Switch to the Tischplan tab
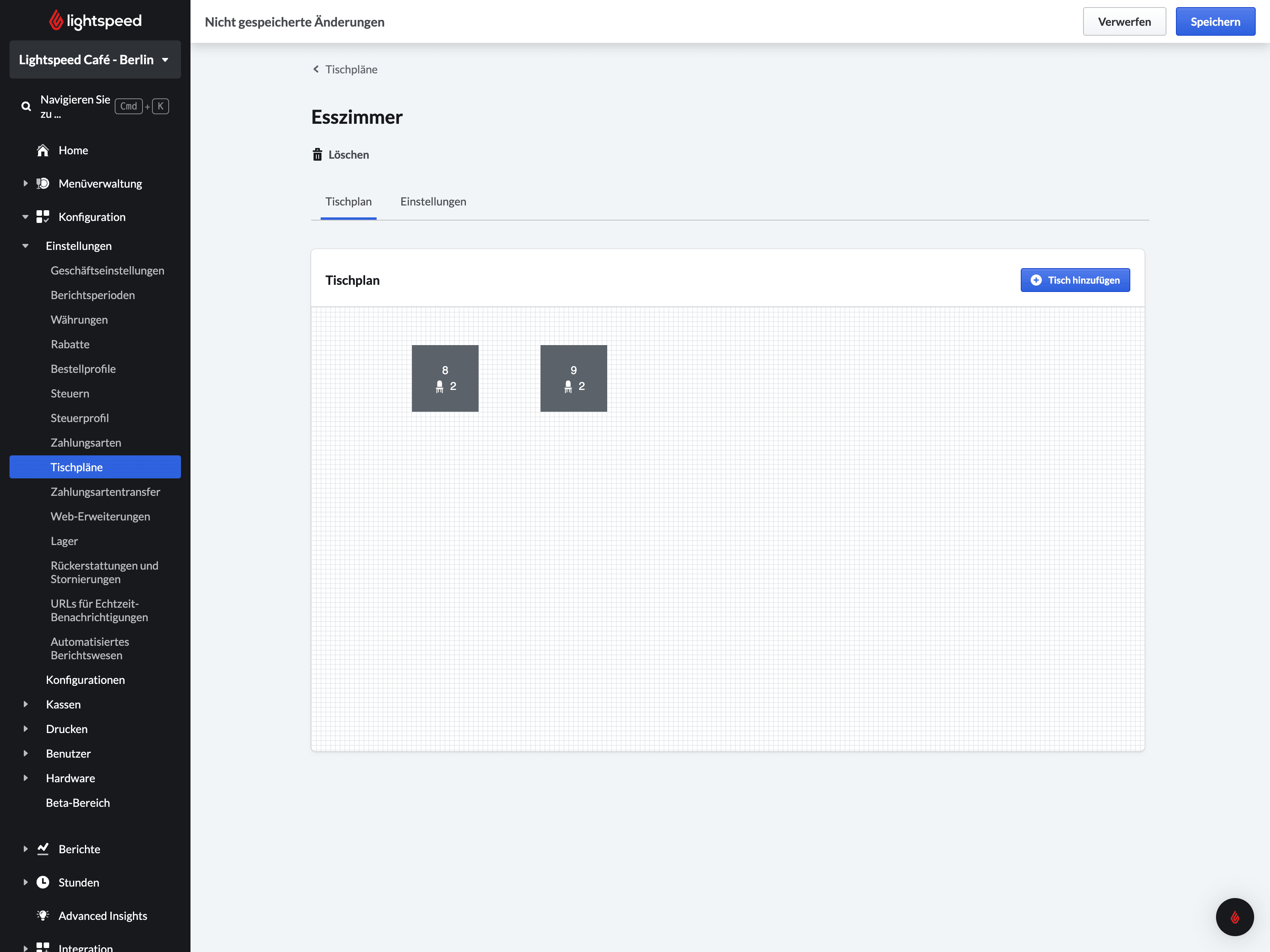Viewport: 1270px width, 952px height. point(348,202)
